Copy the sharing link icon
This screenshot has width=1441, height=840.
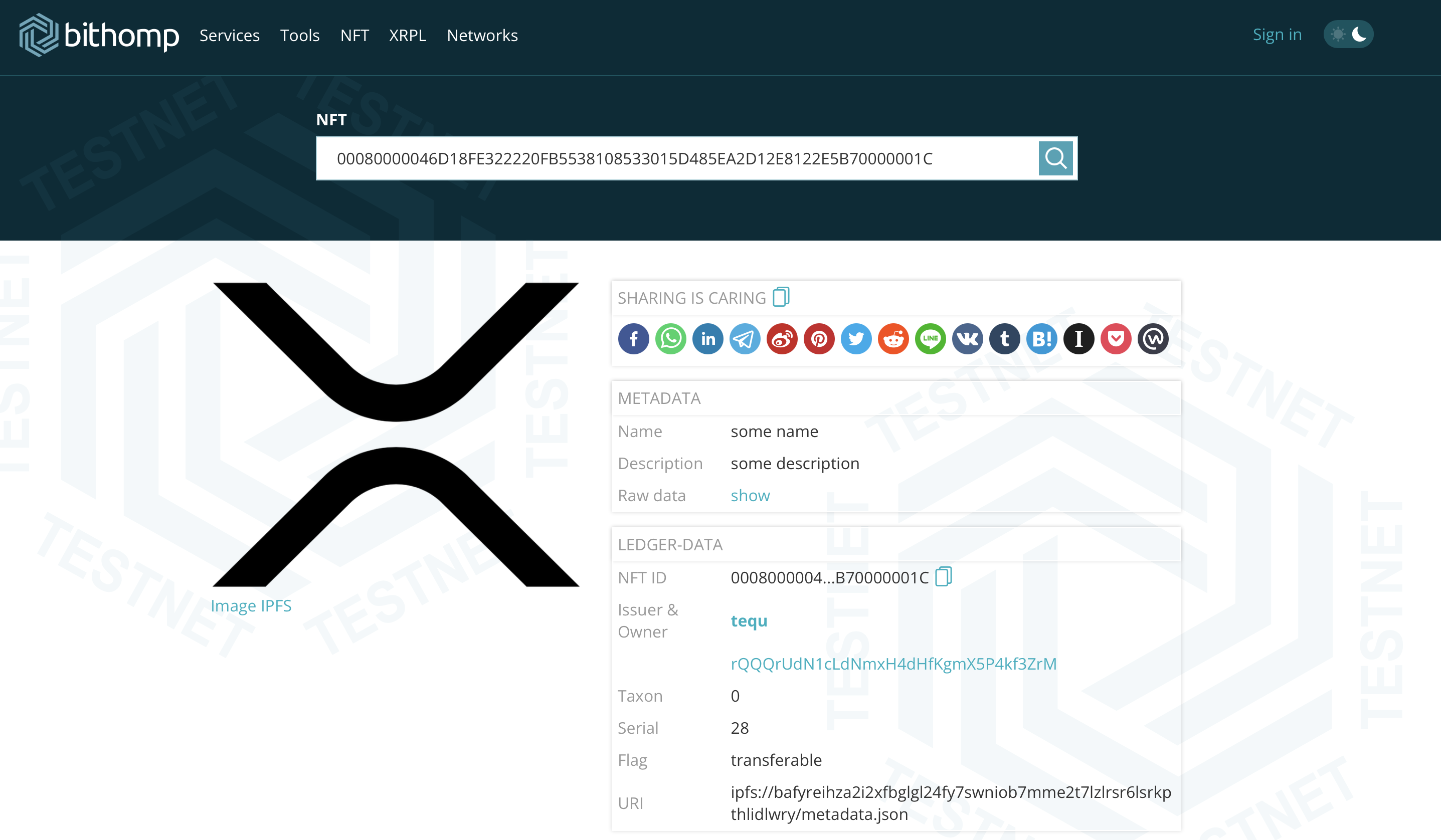point(781,297)
